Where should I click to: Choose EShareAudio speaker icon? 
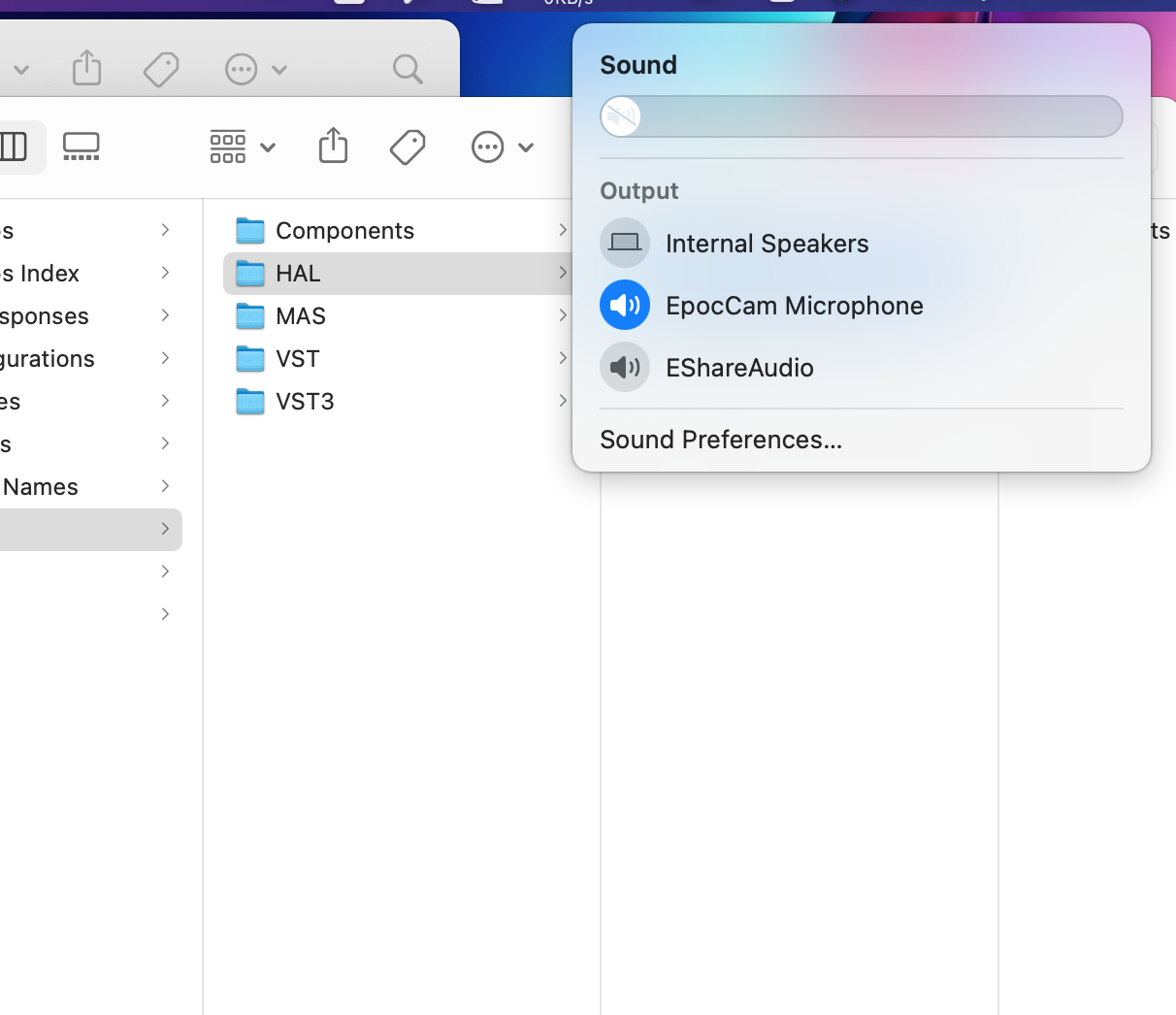(625, 367)
